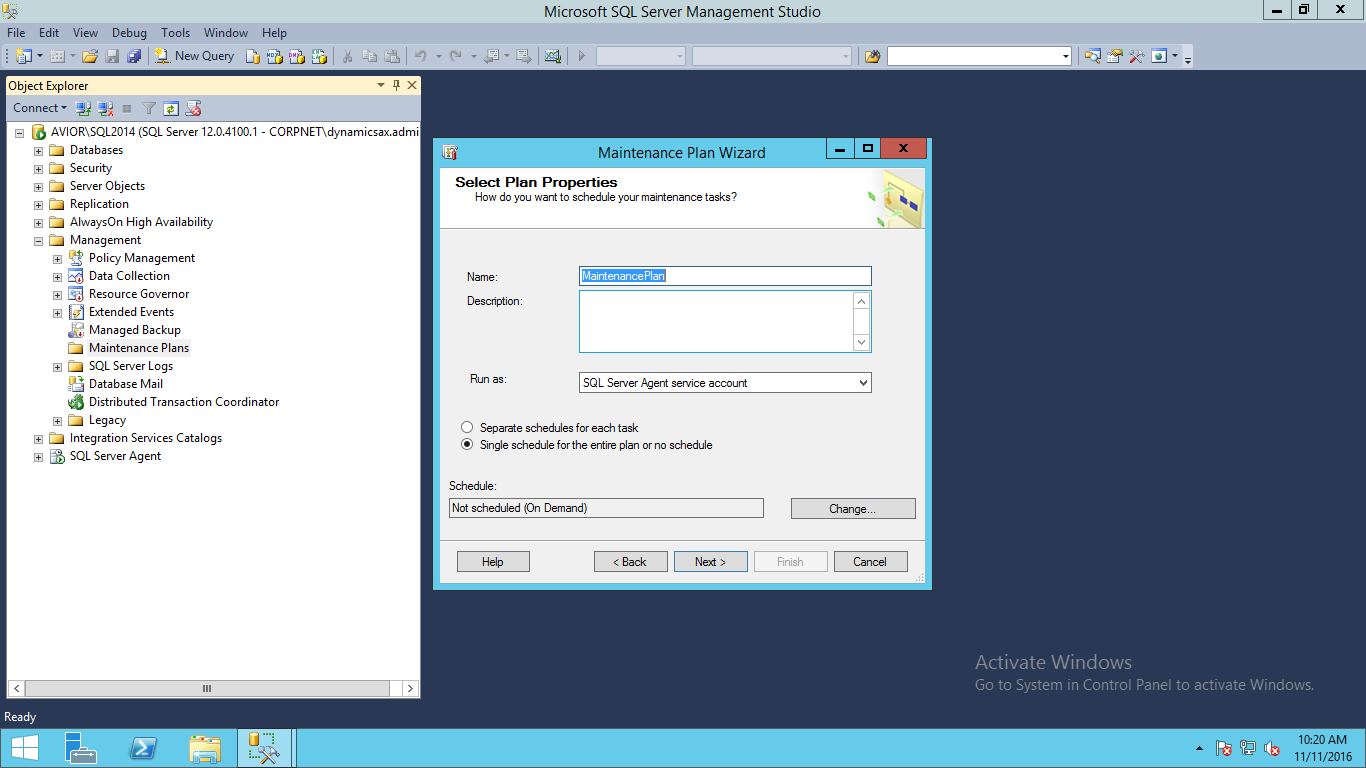
Task: Click the plan Description text box
Action: 716,321
